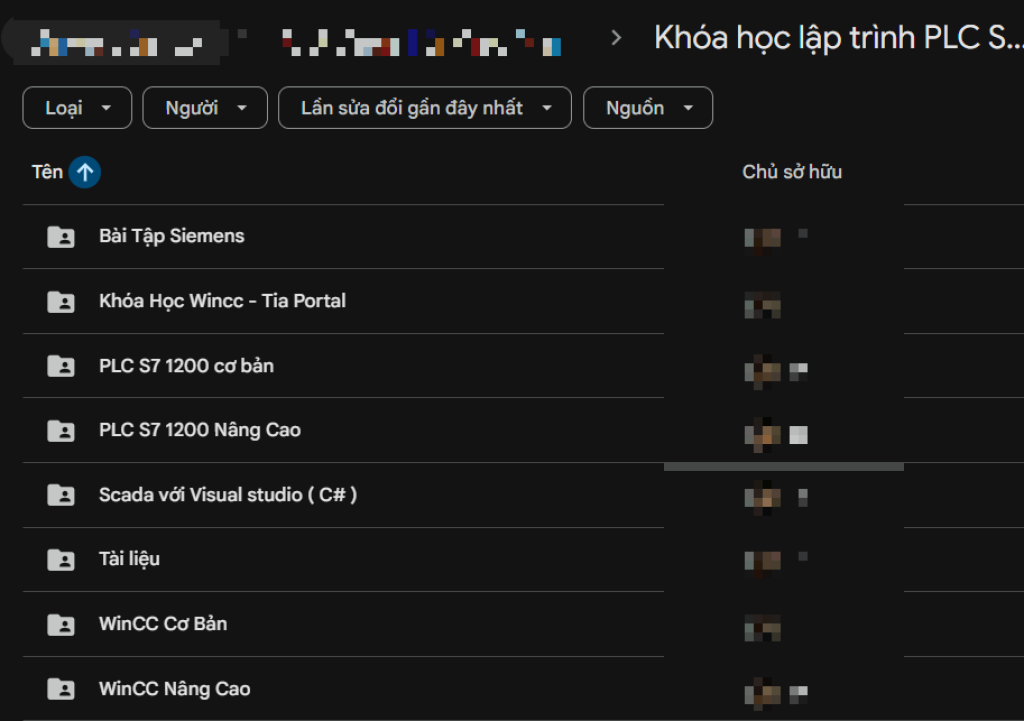This screenshot has height=721, width=1024.
Task: Click owner avatar in the Tài liệu row
Action: [763, 560]
